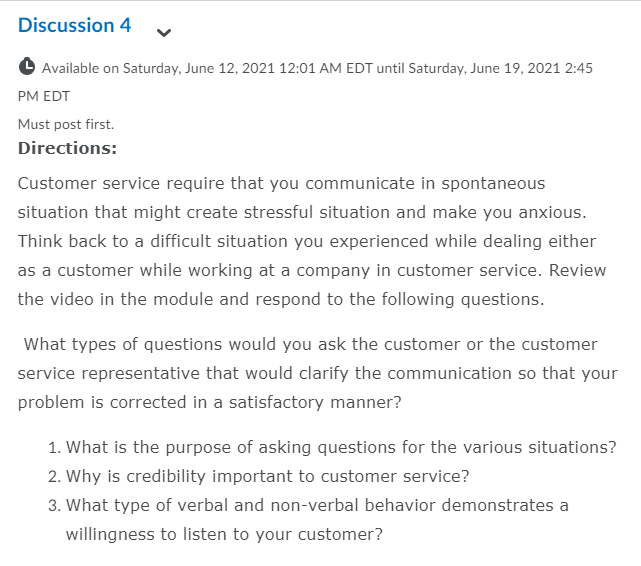Click the clock availability icon
The width and height of the screenshot is (641, 566).
[x=27, y=66]
